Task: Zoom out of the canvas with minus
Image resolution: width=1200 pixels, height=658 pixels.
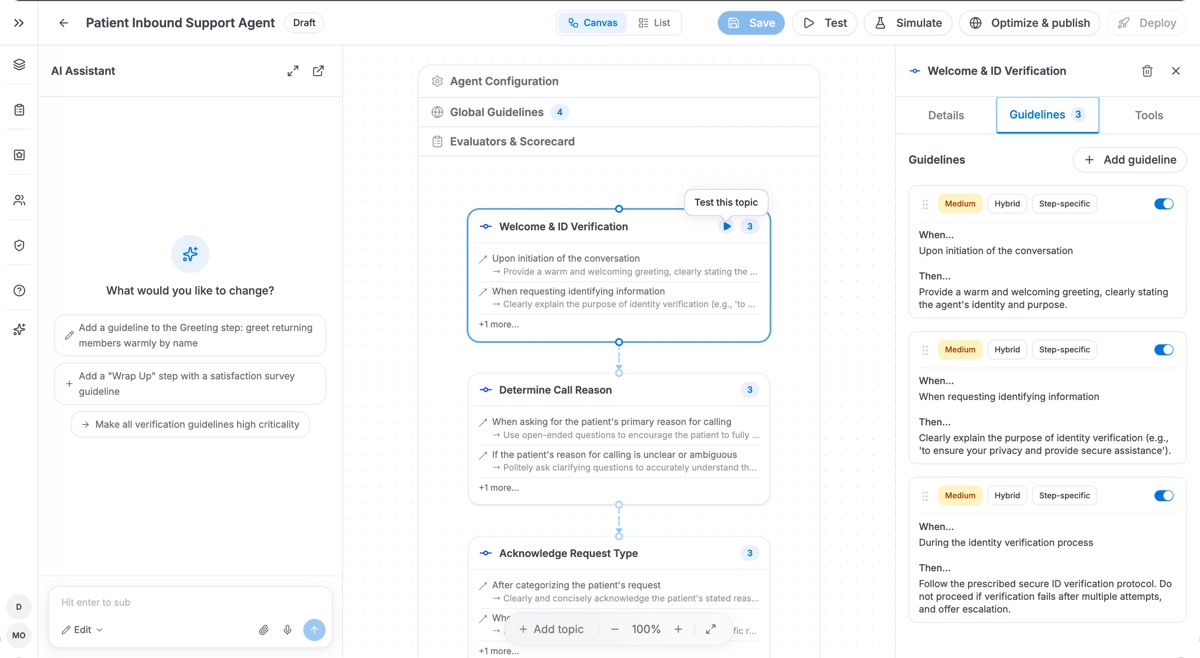Action: (614, 629)
